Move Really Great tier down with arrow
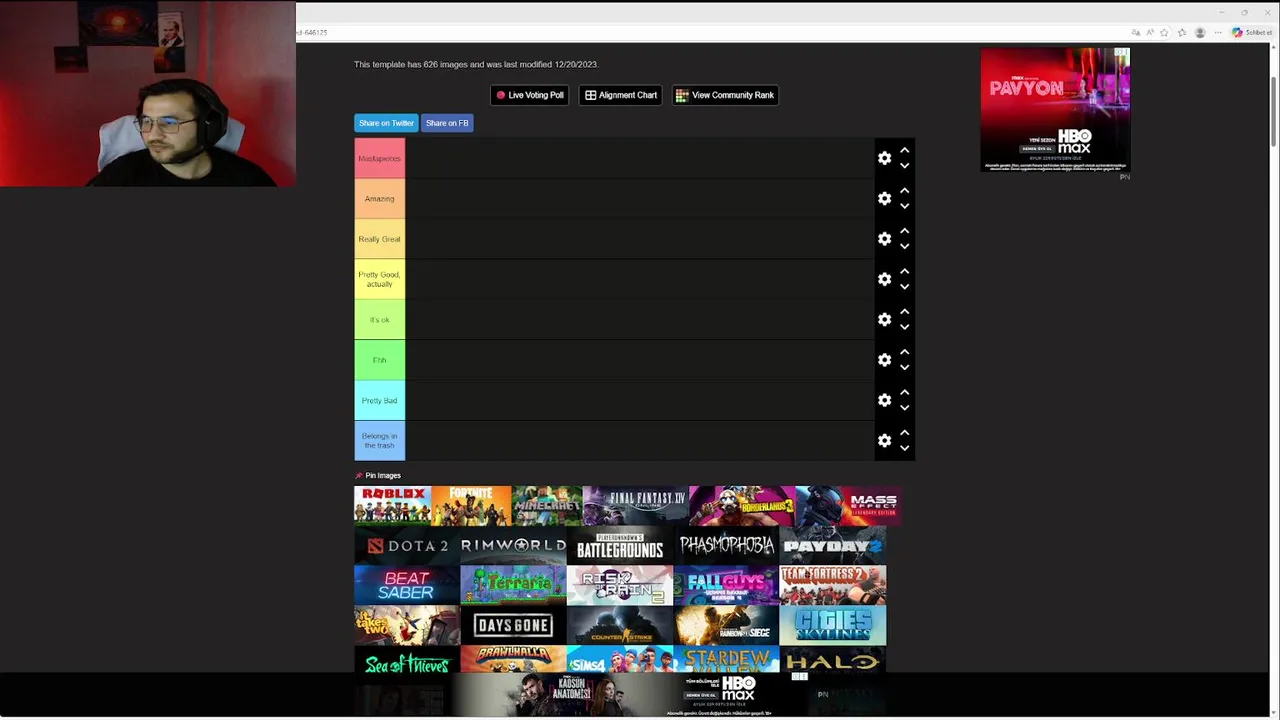This screenshot has height=720, width=1280. pyautogui.click(x=904, y=246)
